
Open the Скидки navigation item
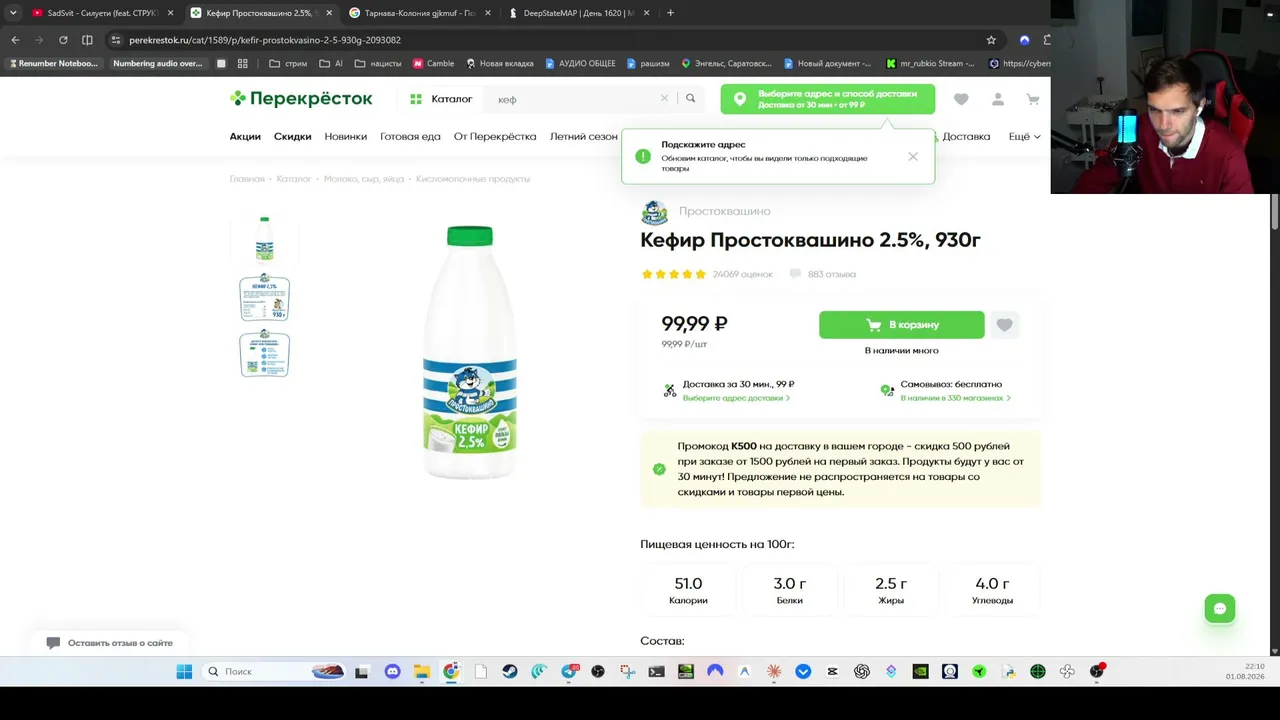[x=293, y=136]
